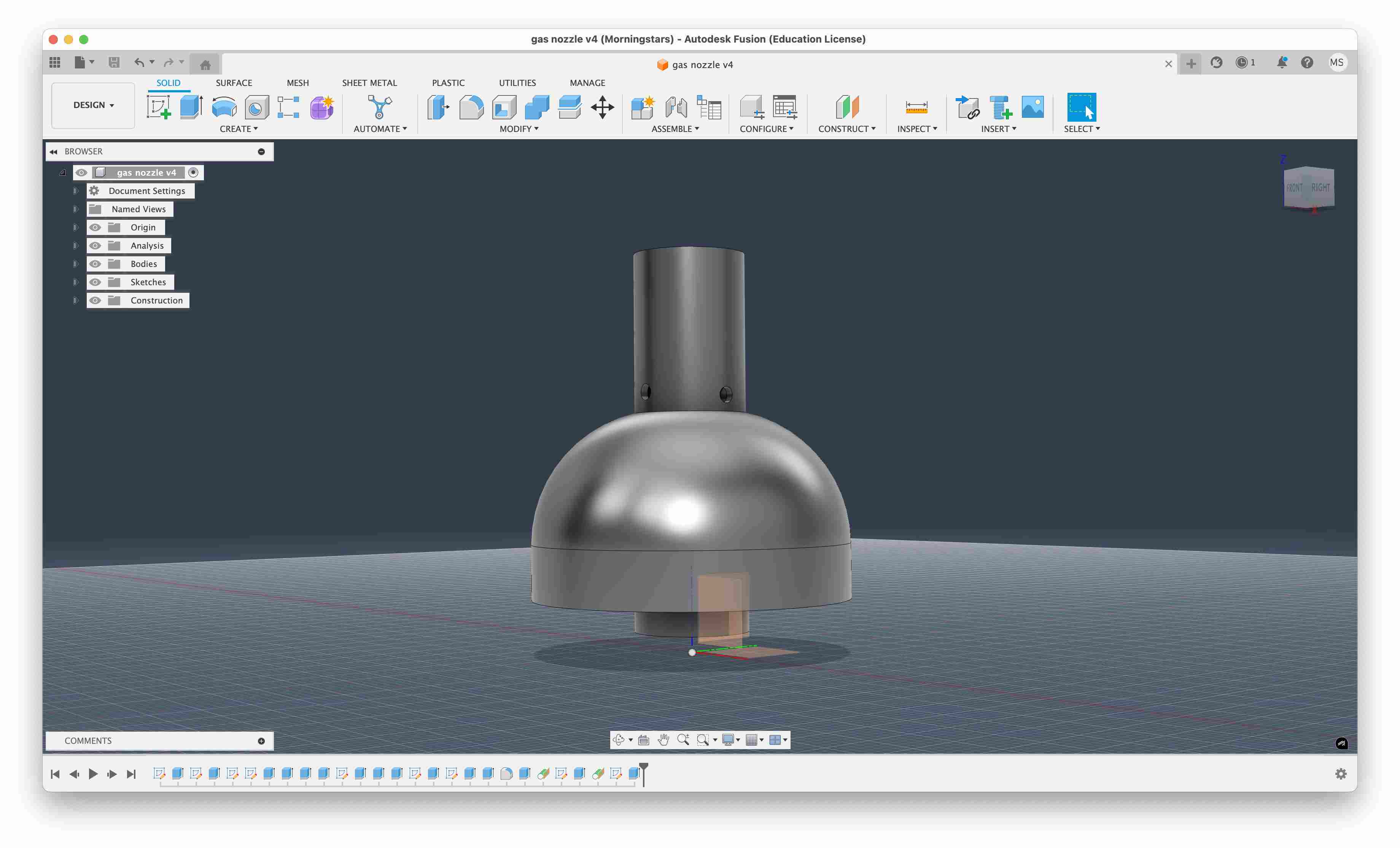
Task: Open the Help question mark
Action: point(1307,62)
